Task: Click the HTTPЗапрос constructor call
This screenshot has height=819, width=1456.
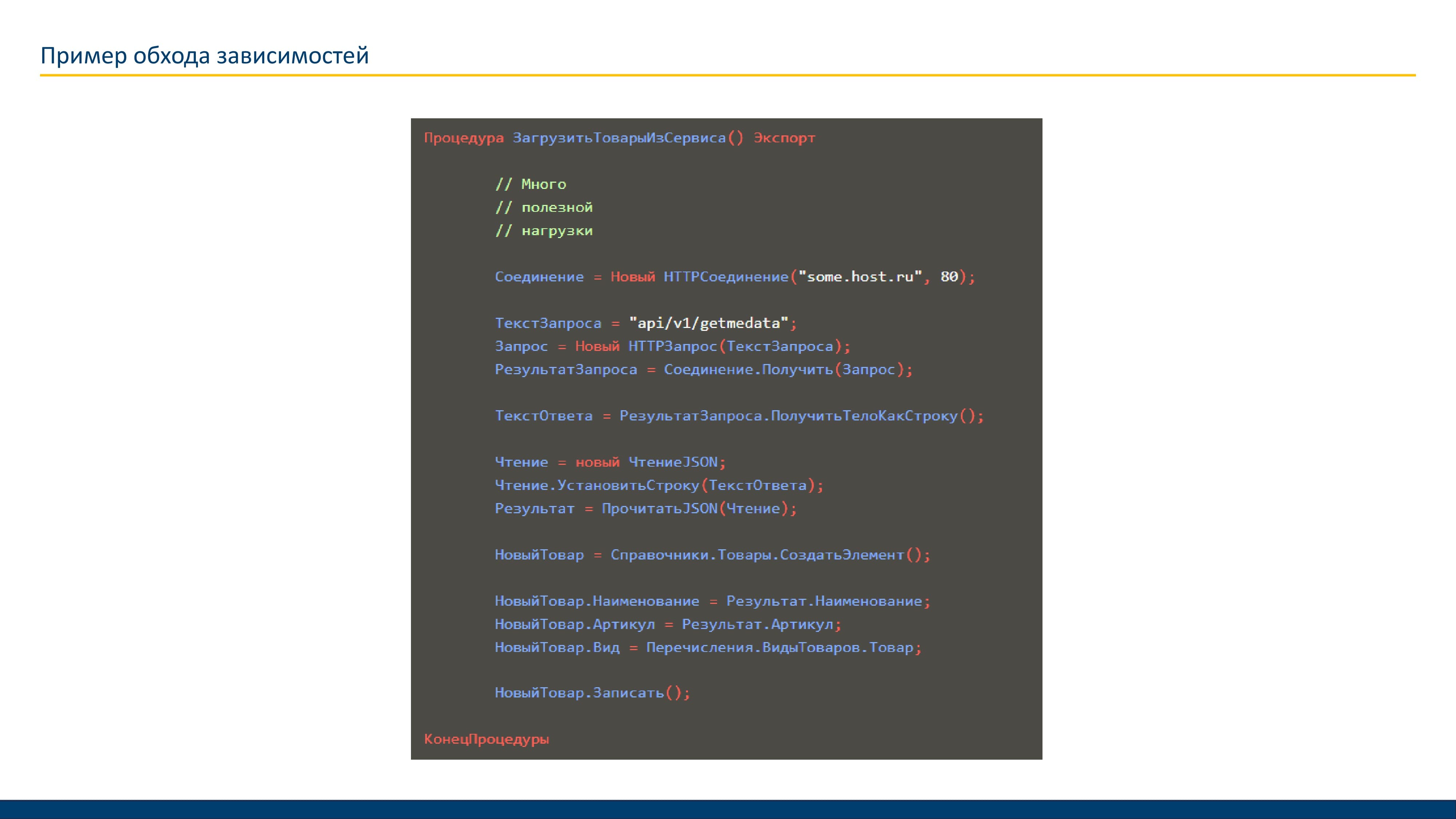Action: pyautogui.click(x=673, y=347)
